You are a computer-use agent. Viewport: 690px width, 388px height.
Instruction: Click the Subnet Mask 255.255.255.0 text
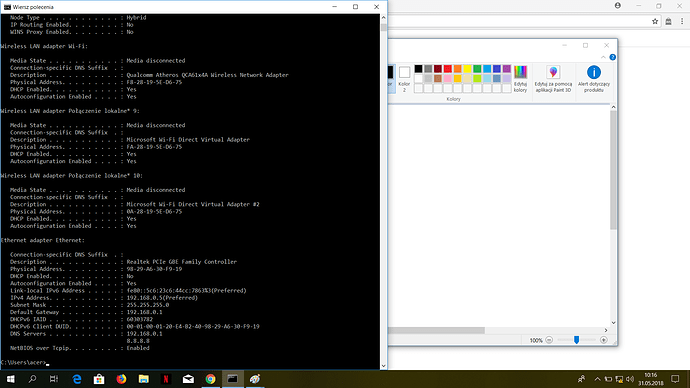pyautogui.click(x=147, y=305)
